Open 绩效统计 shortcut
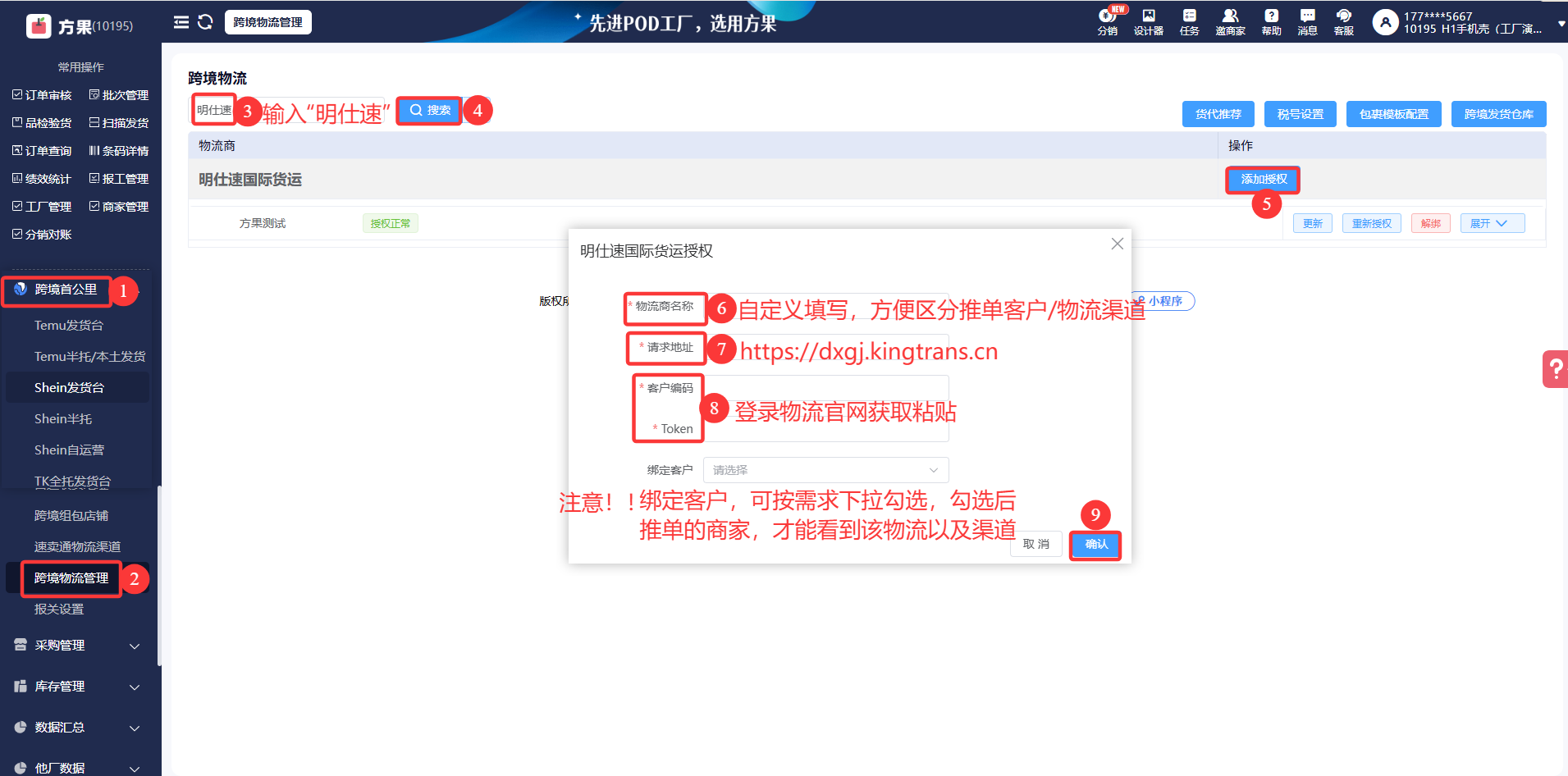This screenshot has width=1568, height=776. [x=42, y=179]
